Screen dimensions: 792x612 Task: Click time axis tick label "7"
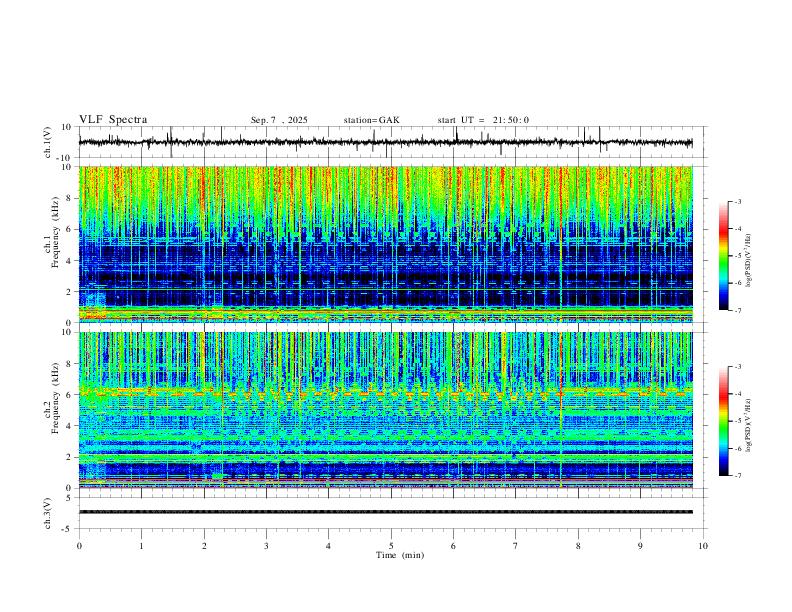[516, 546]
